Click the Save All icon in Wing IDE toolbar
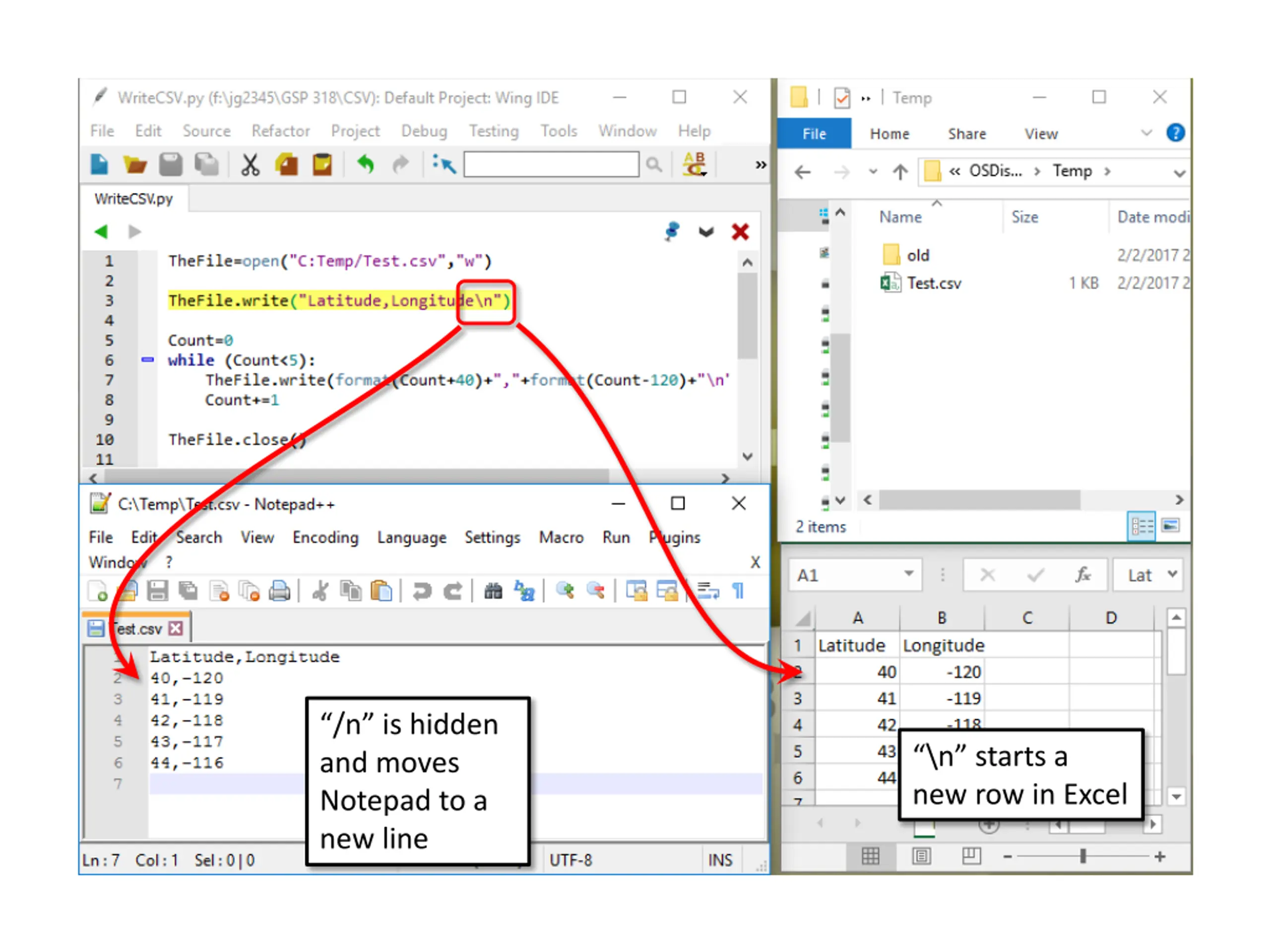Image resolution: width=1270 pixels, height=952 pixels. 207,165
